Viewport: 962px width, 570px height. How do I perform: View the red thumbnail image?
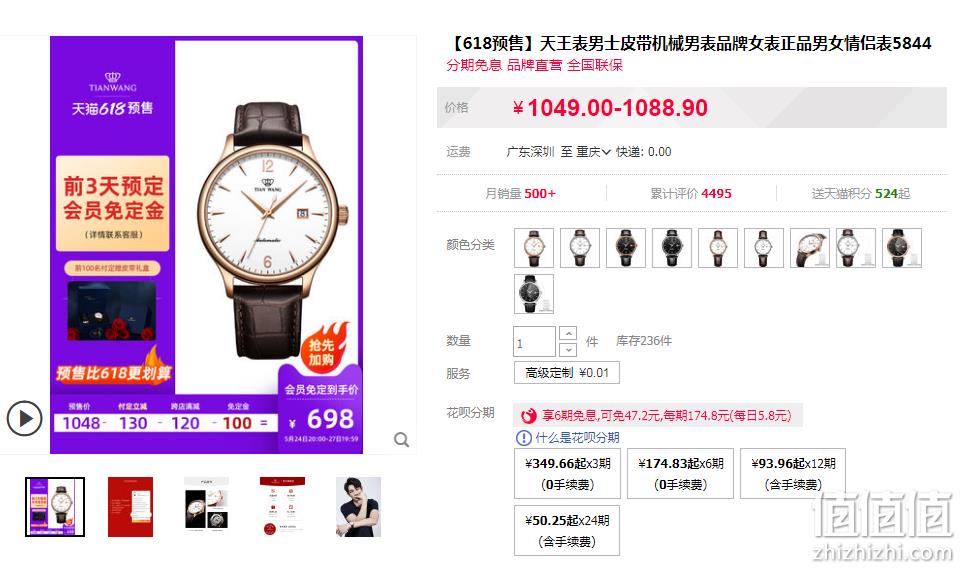point(130,507)
